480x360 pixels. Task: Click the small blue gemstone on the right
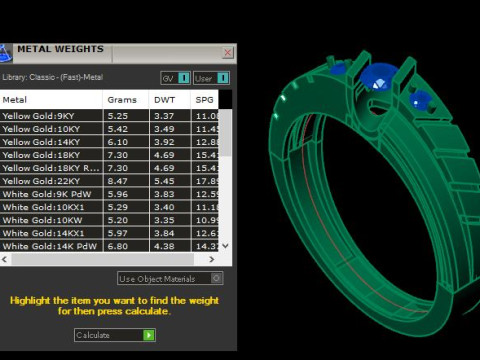(x=419, y=99)
